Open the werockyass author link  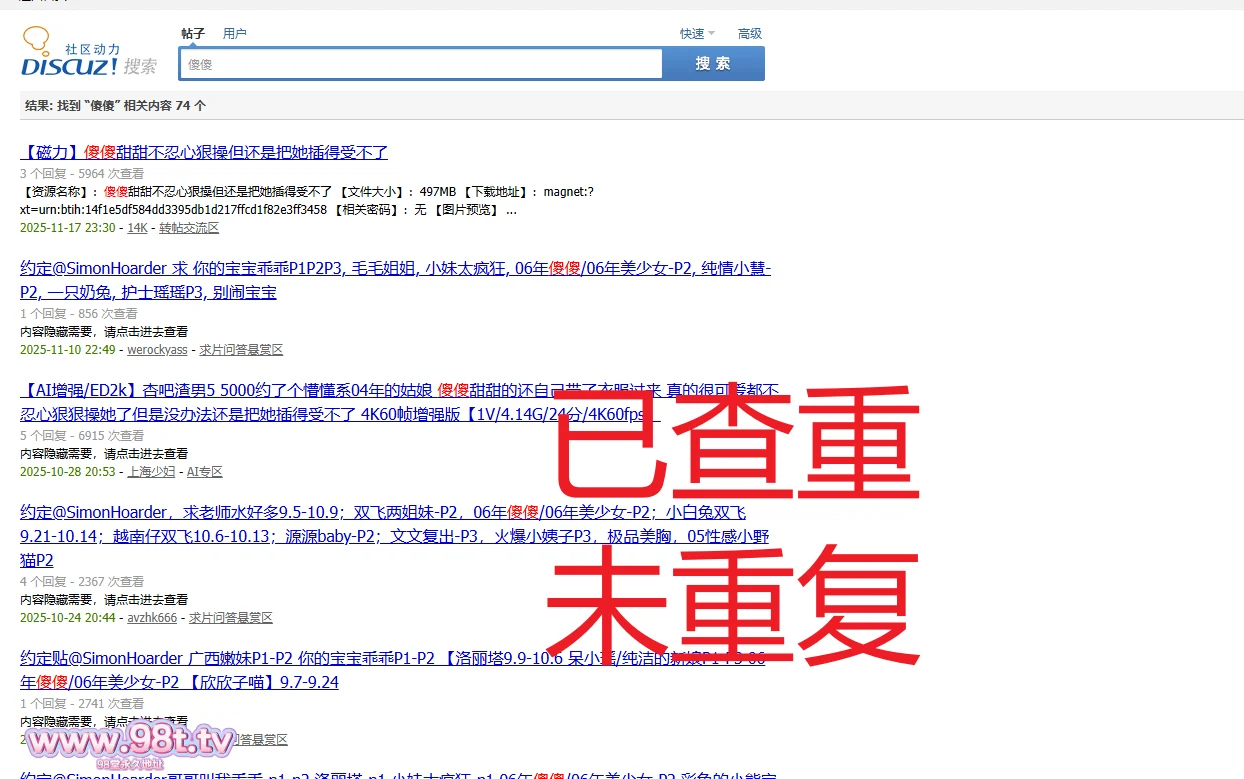(x=157, y=350)
